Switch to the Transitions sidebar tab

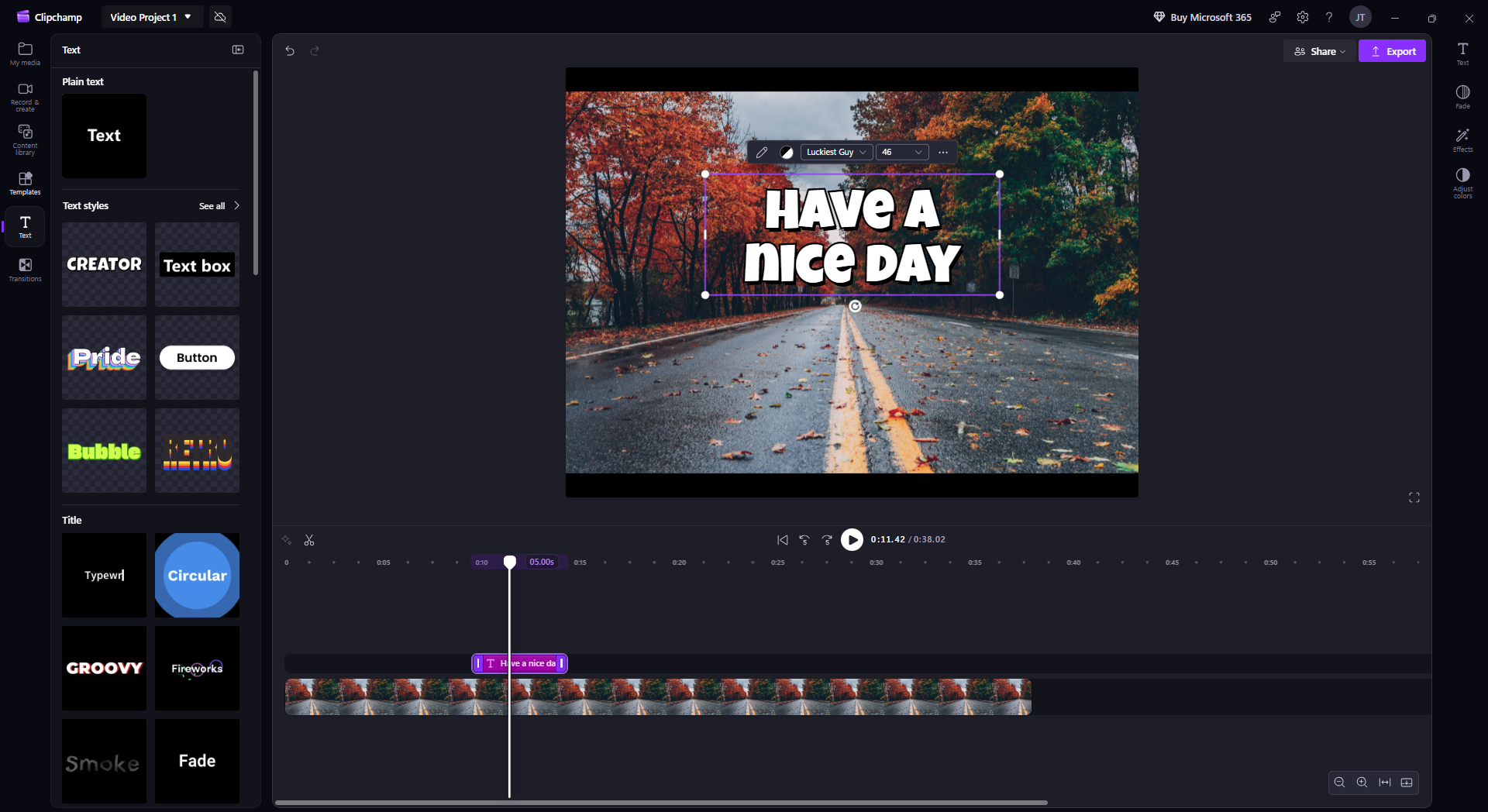pos(25,270)
